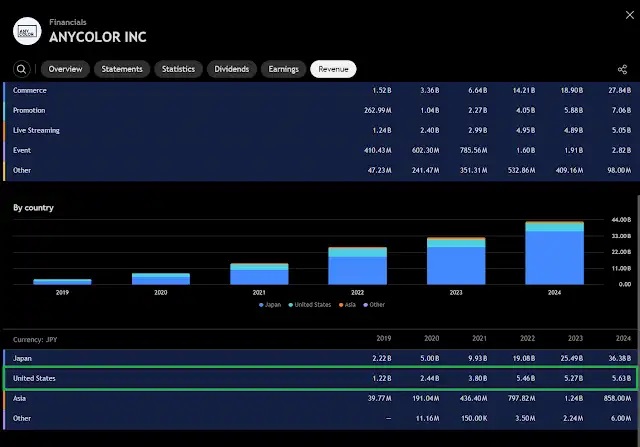Click United States 2022 value 5.46B

coord(526,378)
